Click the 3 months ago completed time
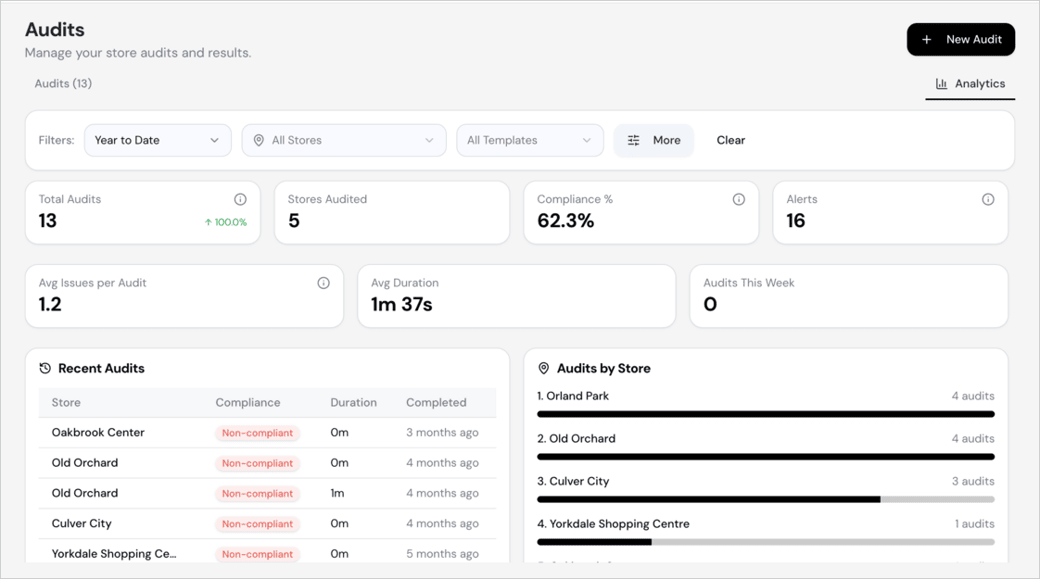This screenshot has width=1040, height=579. [442, 432]
